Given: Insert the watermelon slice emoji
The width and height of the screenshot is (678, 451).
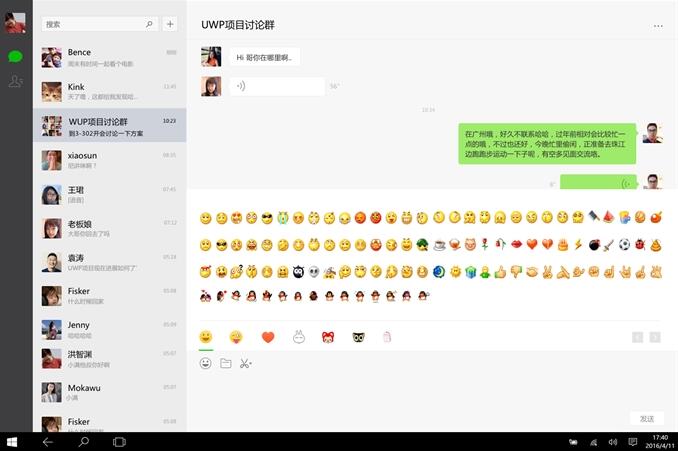Looking at the screenshot, I should pos(609,217).
